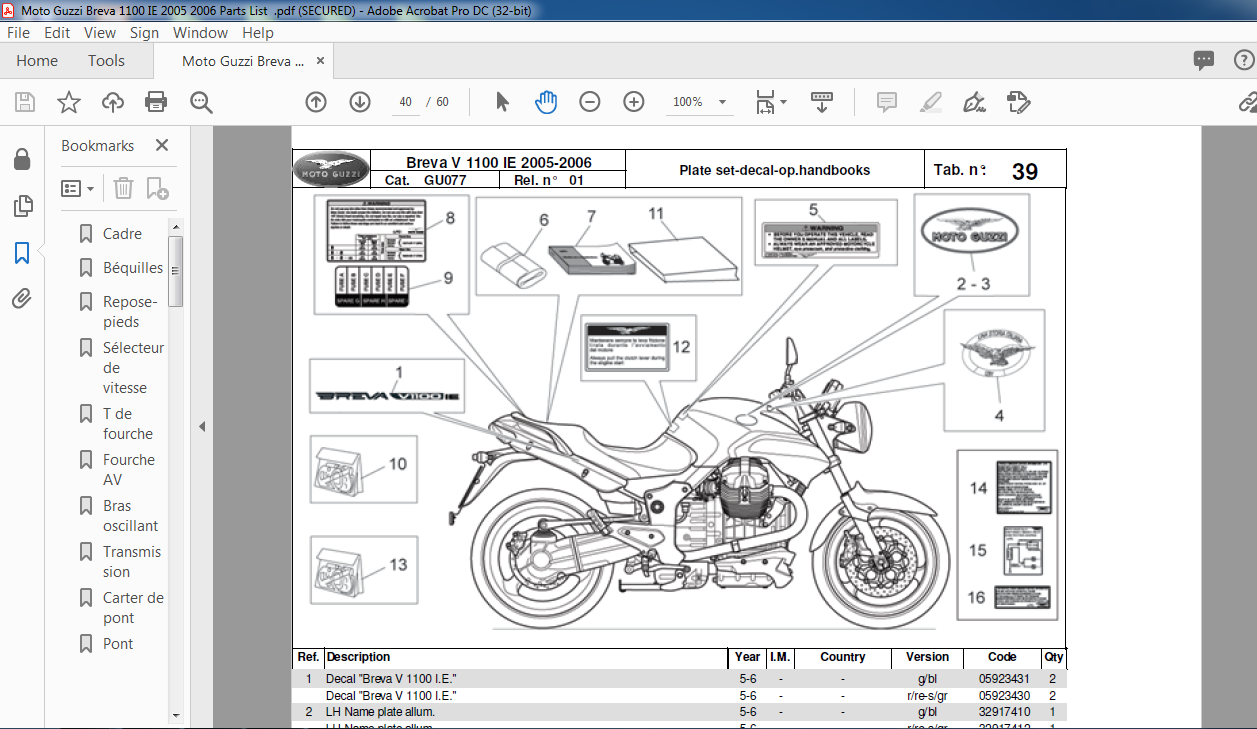This screenshot has width=1257, height=729.
Task: Click the Moto Guzzi logo in page header
Action: (331, 169)
